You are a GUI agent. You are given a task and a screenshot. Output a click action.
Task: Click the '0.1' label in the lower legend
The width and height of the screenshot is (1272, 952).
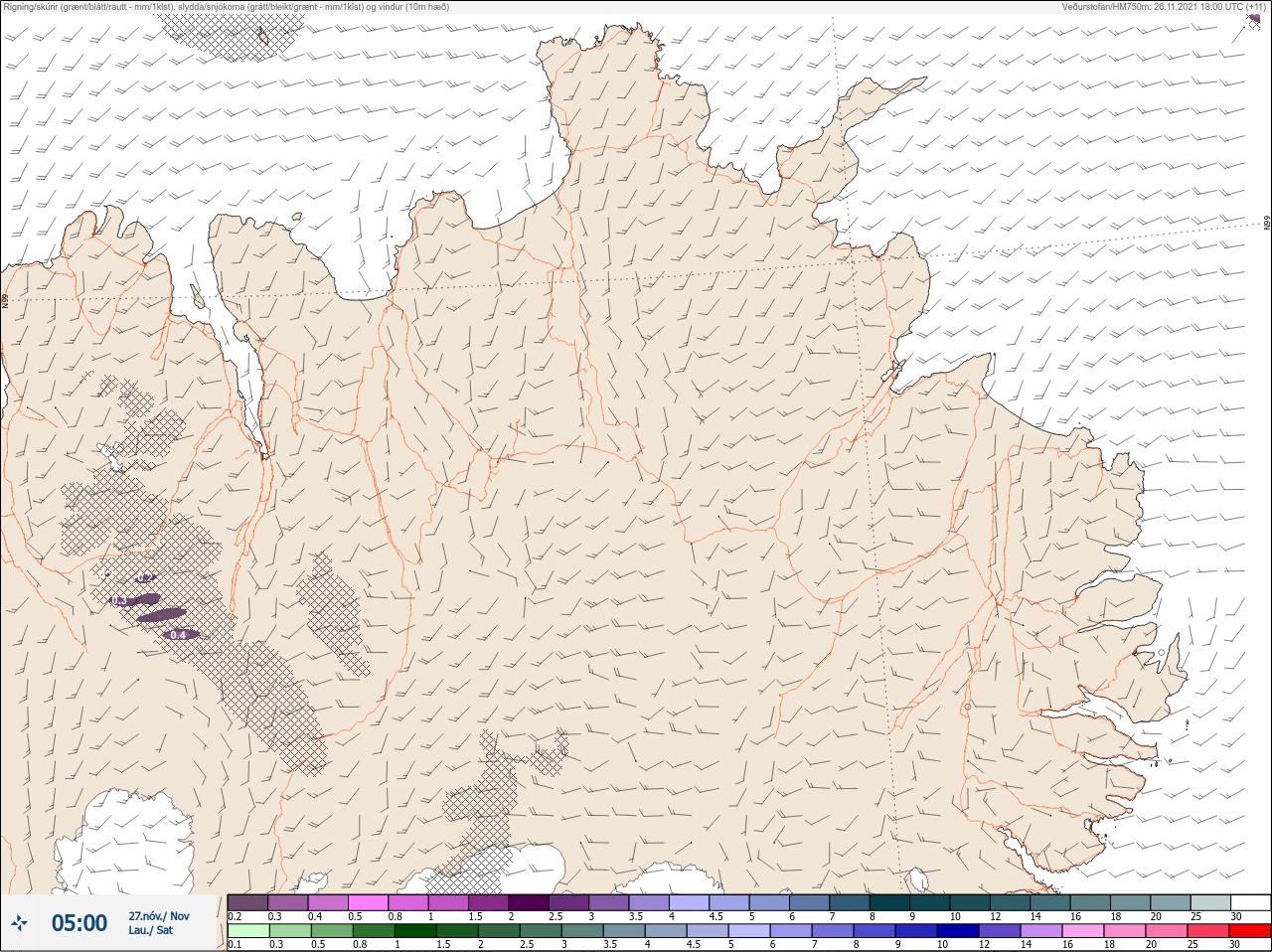tap(235, 944)
